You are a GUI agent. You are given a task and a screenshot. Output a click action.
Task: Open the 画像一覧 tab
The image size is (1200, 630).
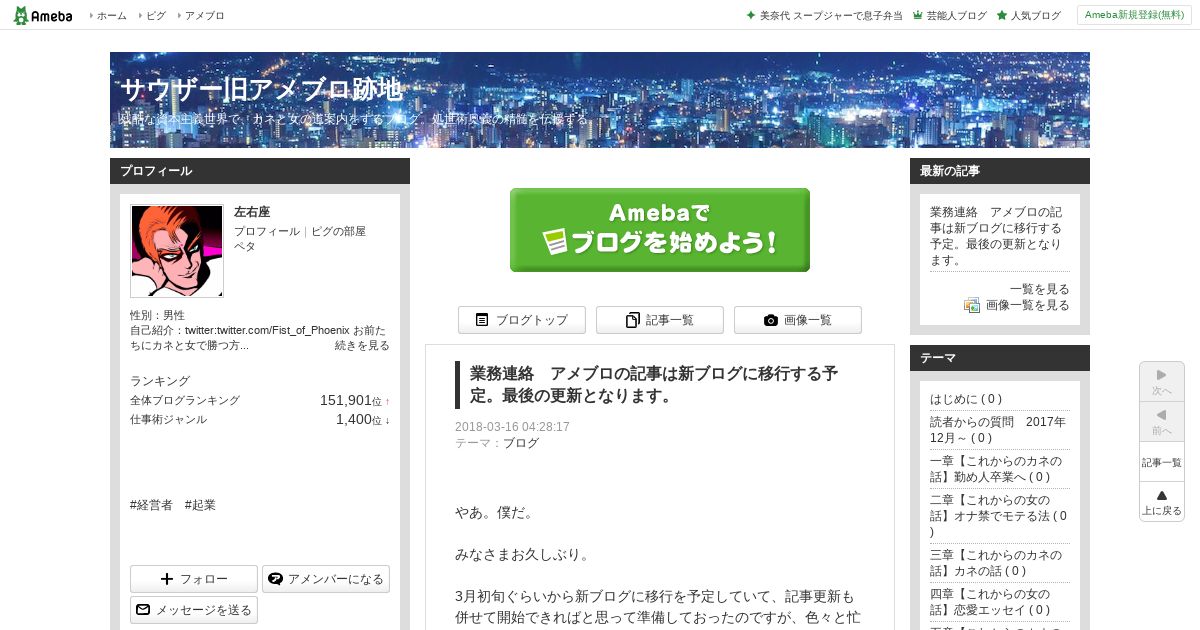tap(798, 320)
